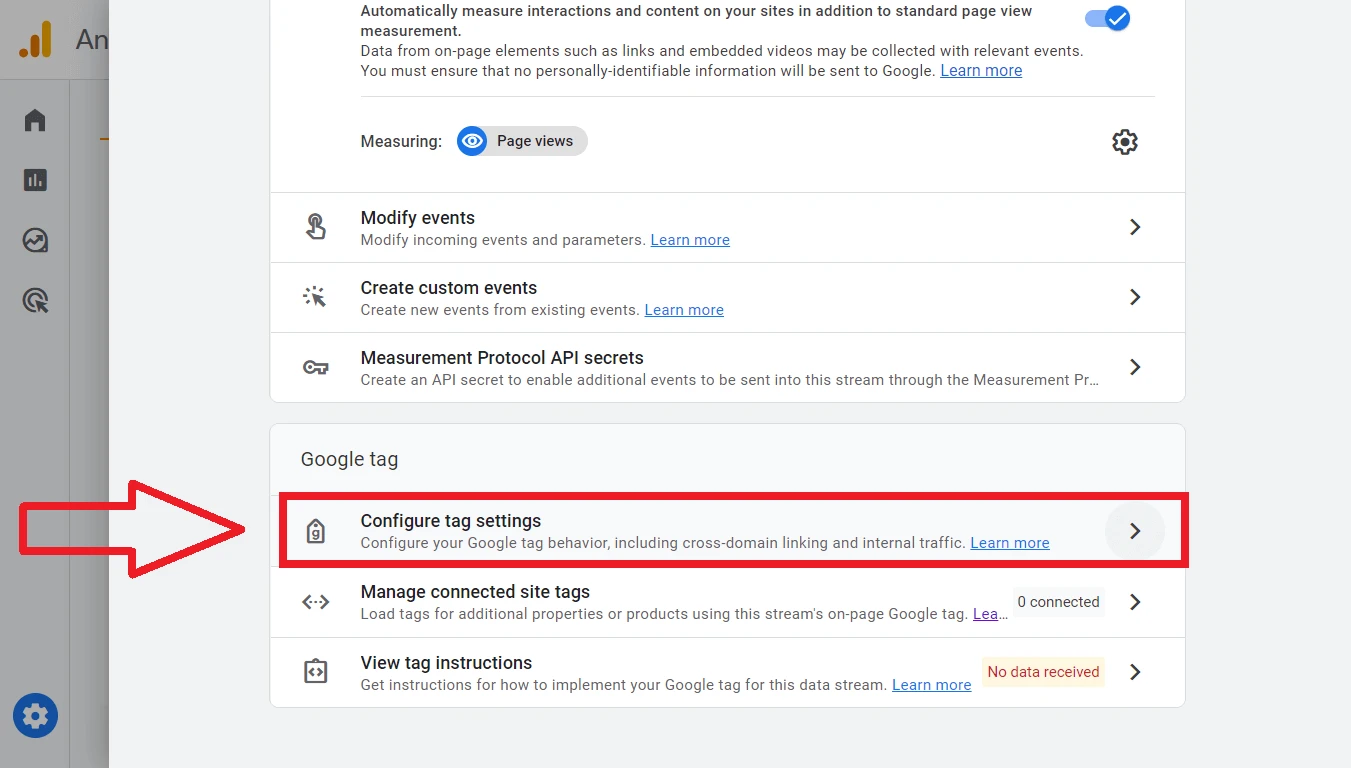Toggle enhanced measurement switch off

click(1107, 19)
